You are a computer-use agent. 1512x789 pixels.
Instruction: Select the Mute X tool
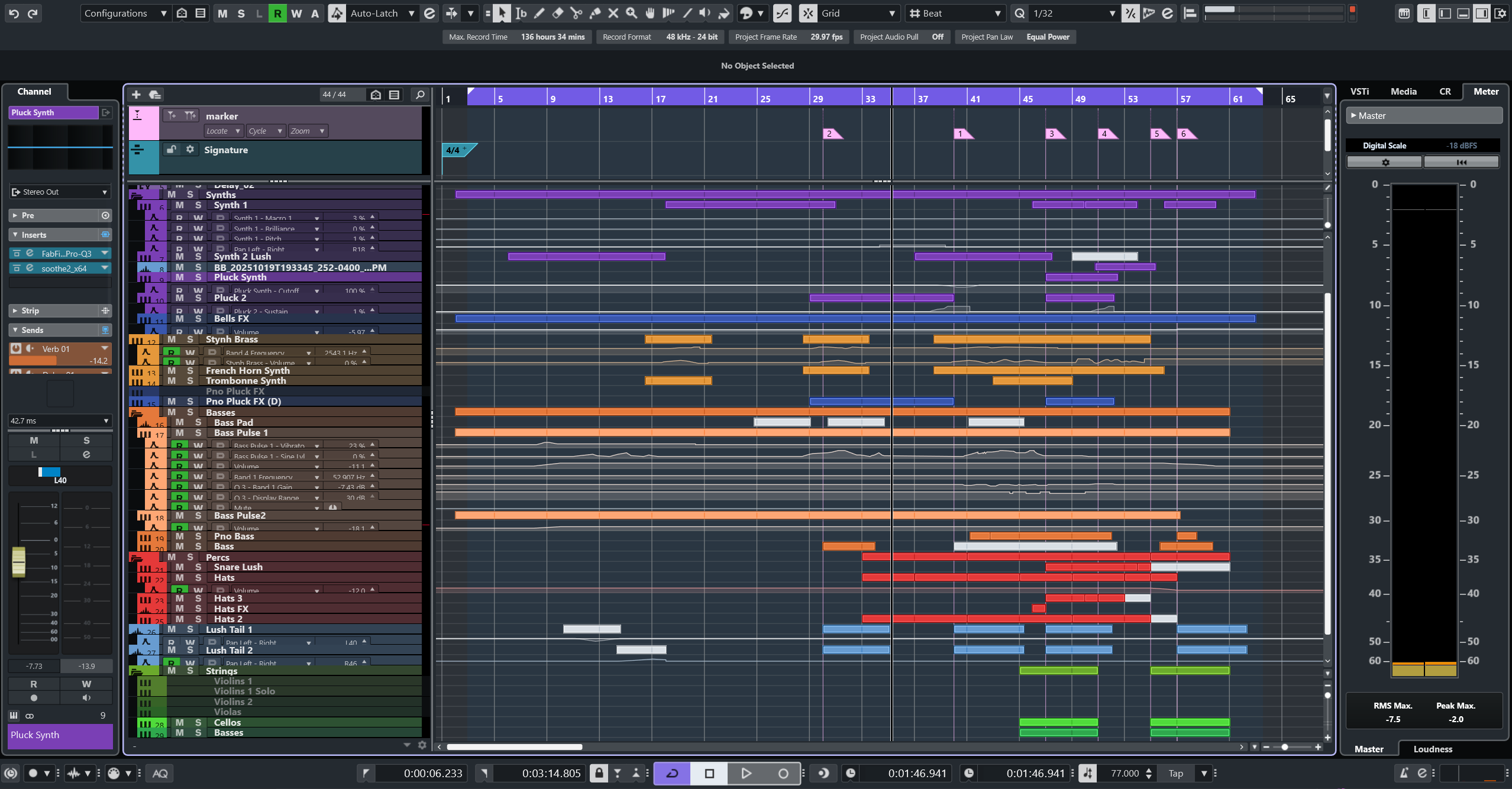(613, 13)
